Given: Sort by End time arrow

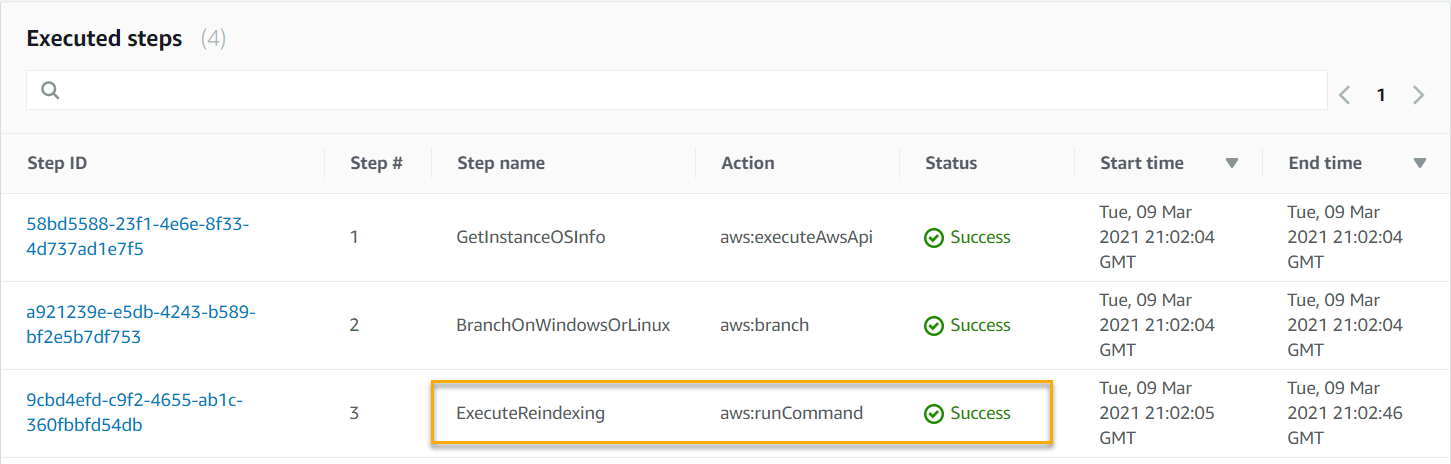Looking at the screenshot, I should coord(1420,163).
